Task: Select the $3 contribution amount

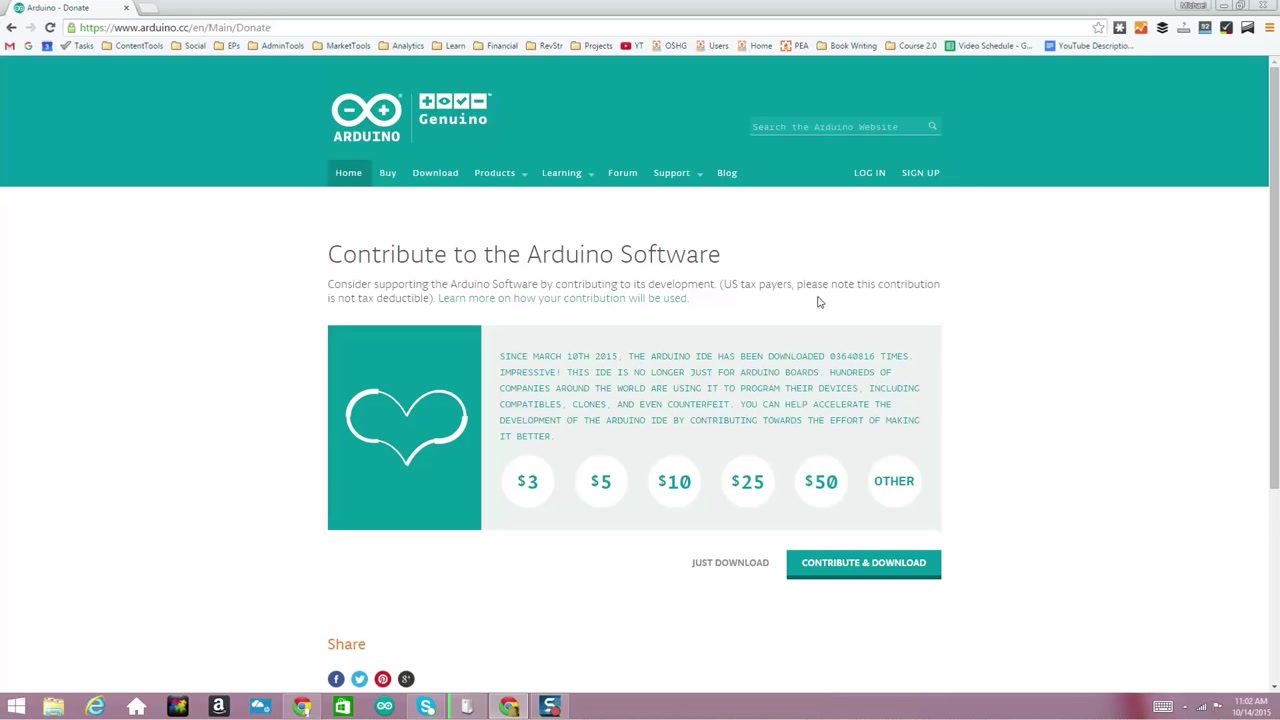Action: (x=527, y=482)
